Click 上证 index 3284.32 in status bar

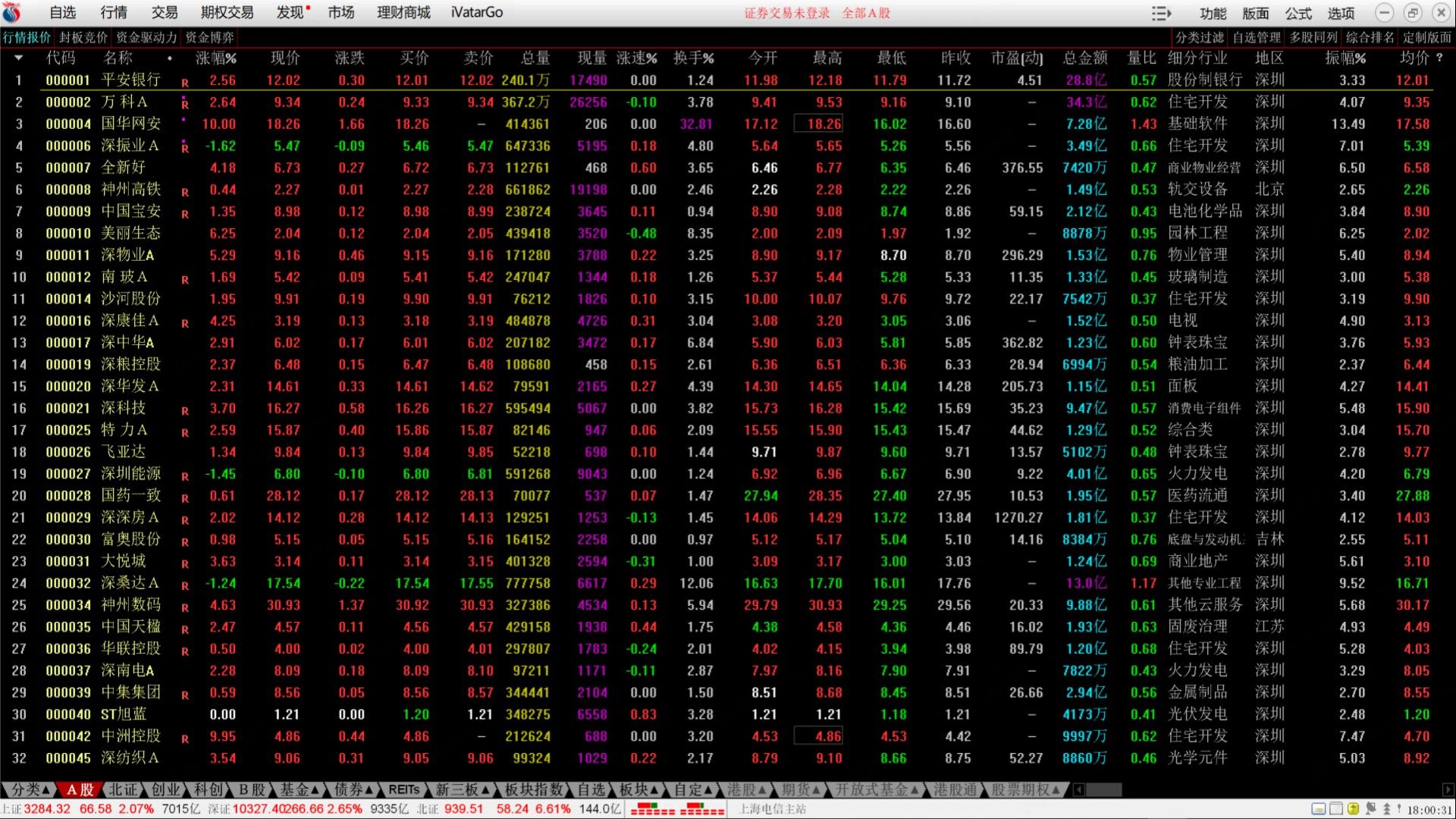click(47, 809)
